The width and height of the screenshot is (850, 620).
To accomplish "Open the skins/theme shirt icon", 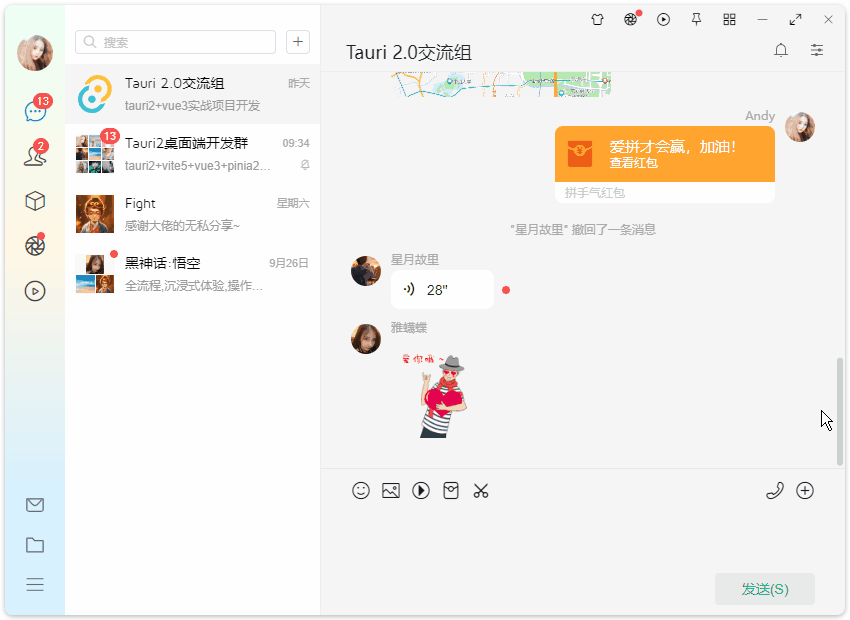I will 597,19.
